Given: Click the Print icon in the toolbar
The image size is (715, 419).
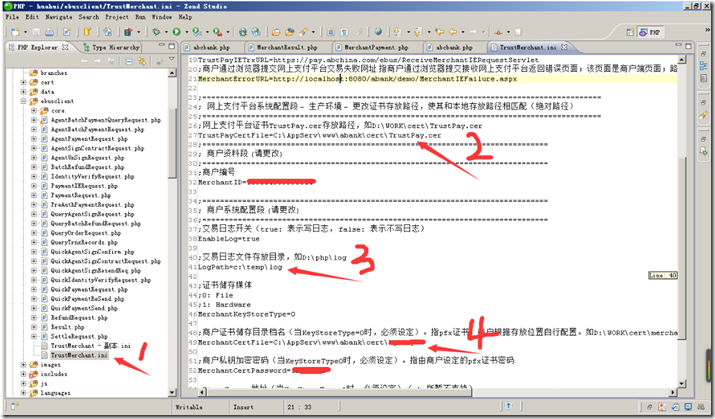Looking at the screenshot, I should click(x=49, y=32).
